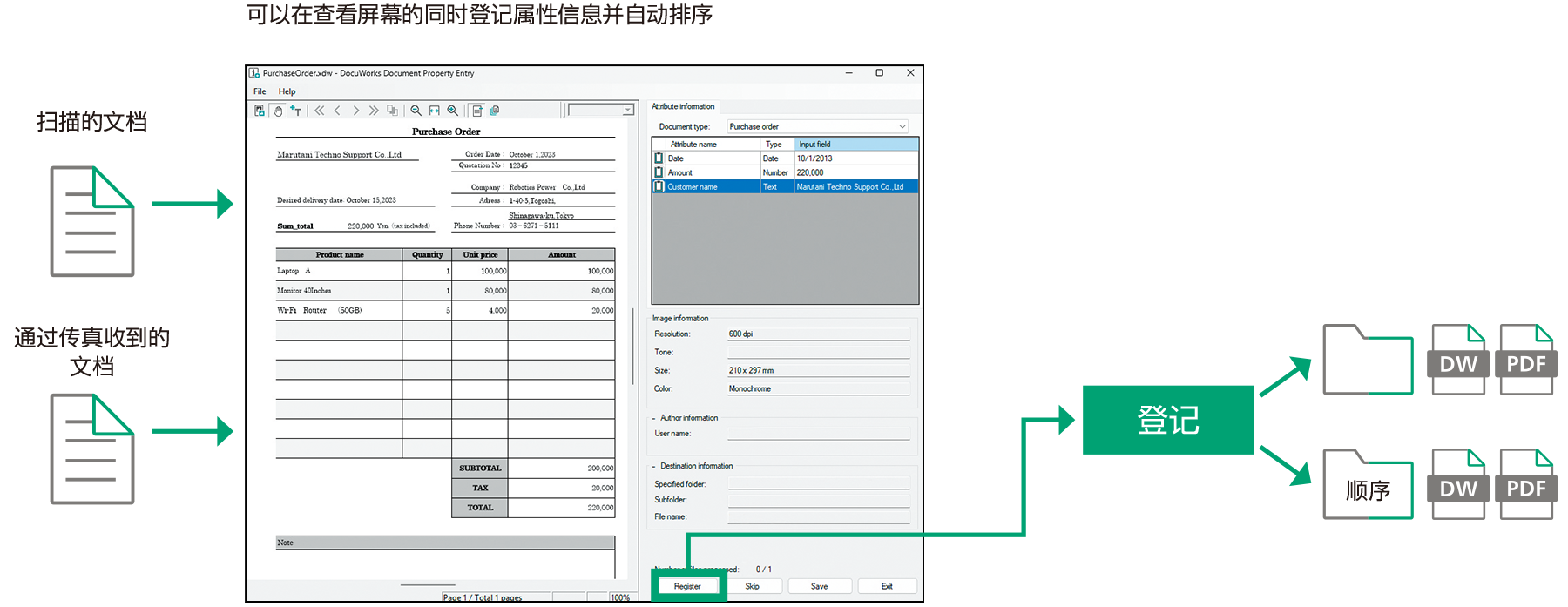Toggle the clipboard icon beside Customer name
The width and height of the screenshot is (1568, 607).
[659, 186]
